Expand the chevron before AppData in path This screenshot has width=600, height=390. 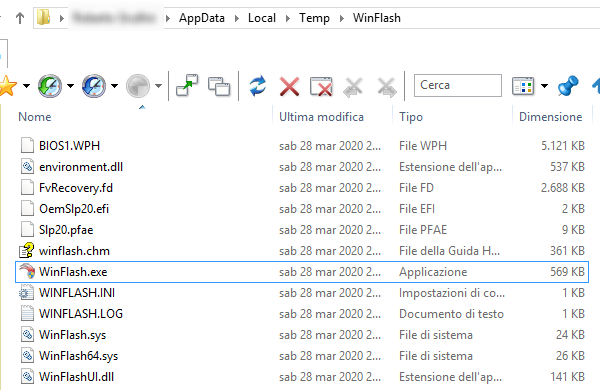[x=168, y=18]
